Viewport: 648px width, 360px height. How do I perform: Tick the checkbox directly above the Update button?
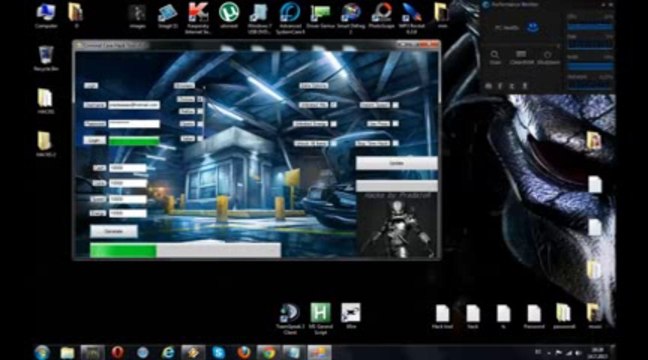395,143
